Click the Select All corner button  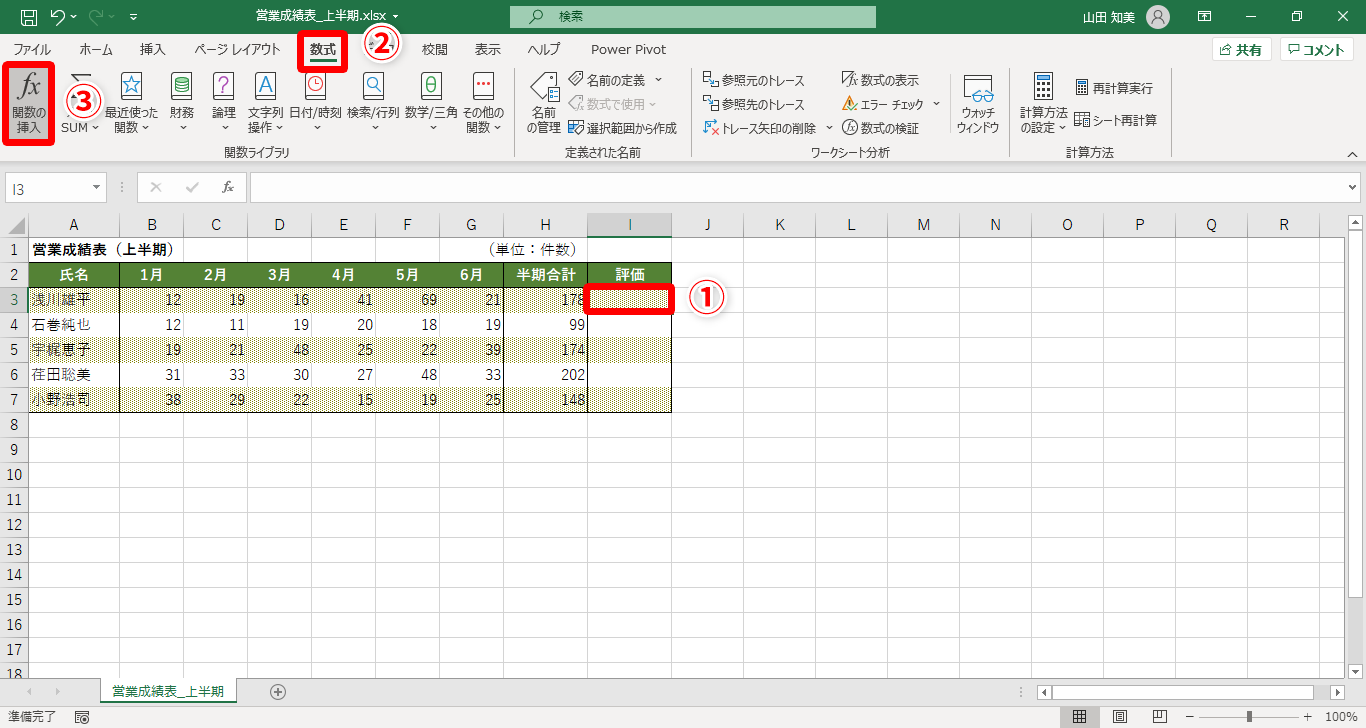[14, 225]
